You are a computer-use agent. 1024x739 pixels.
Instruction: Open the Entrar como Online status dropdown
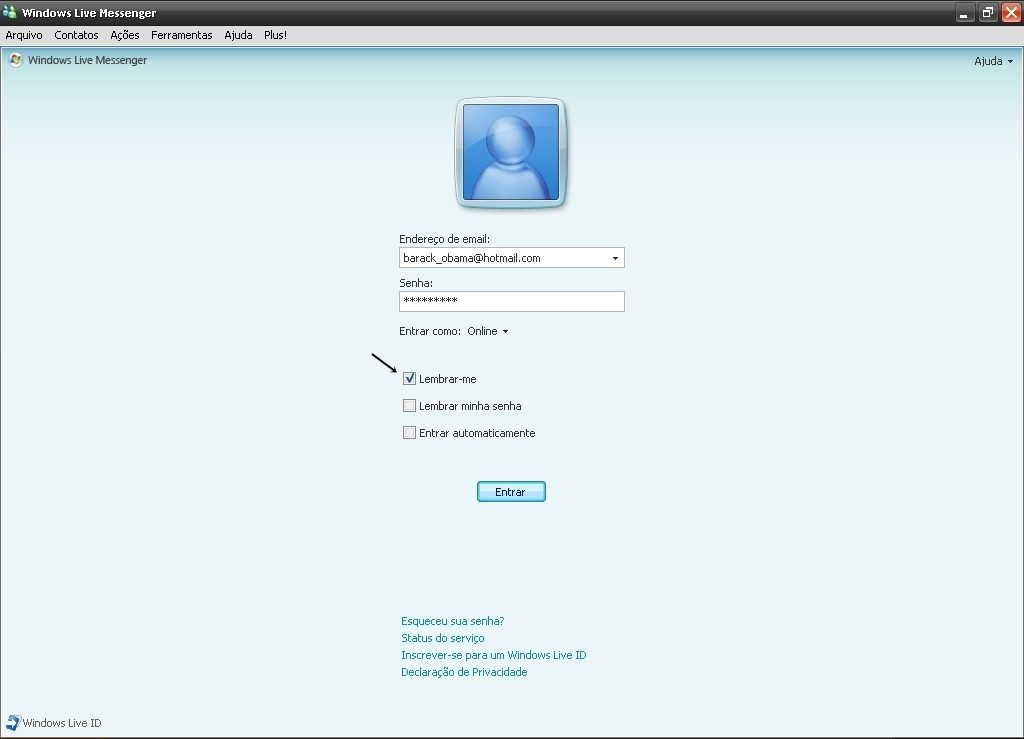[488, 331]
